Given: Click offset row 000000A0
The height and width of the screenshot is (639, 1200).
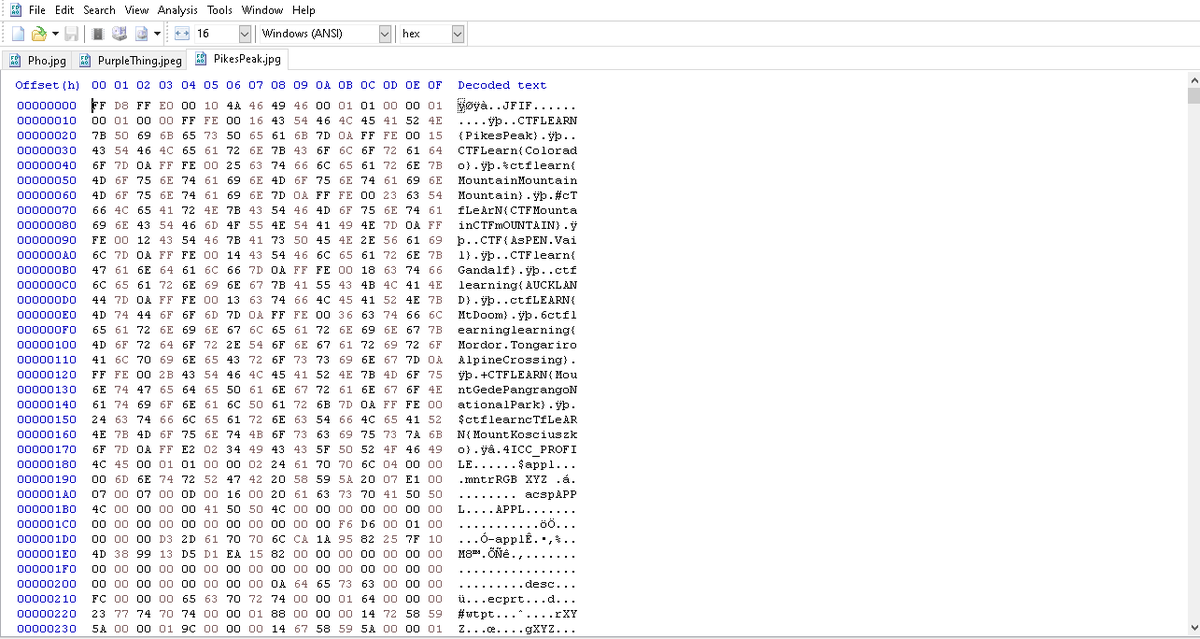Looking at the screenshot, I should pyautogui.click(x=46, y=255).
